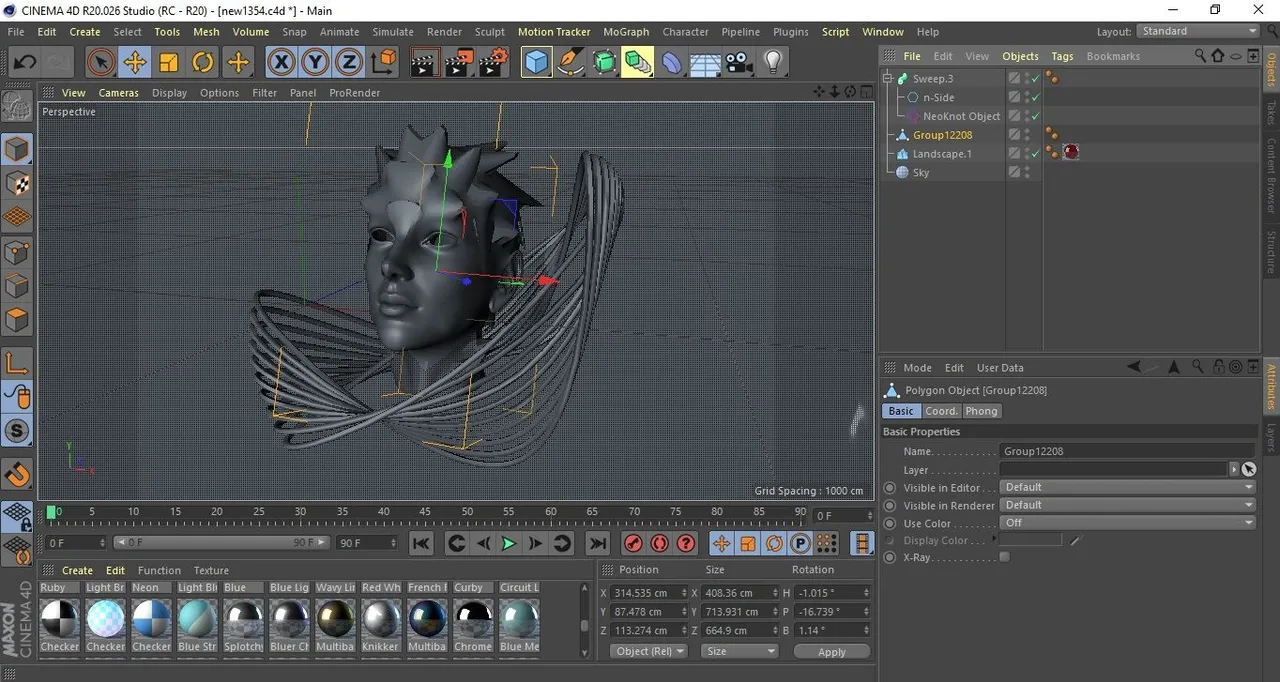Viewport: 1280px width, 682px height.
Task: Toggle the X-Ray checkbox
Action: [1005, 557]
